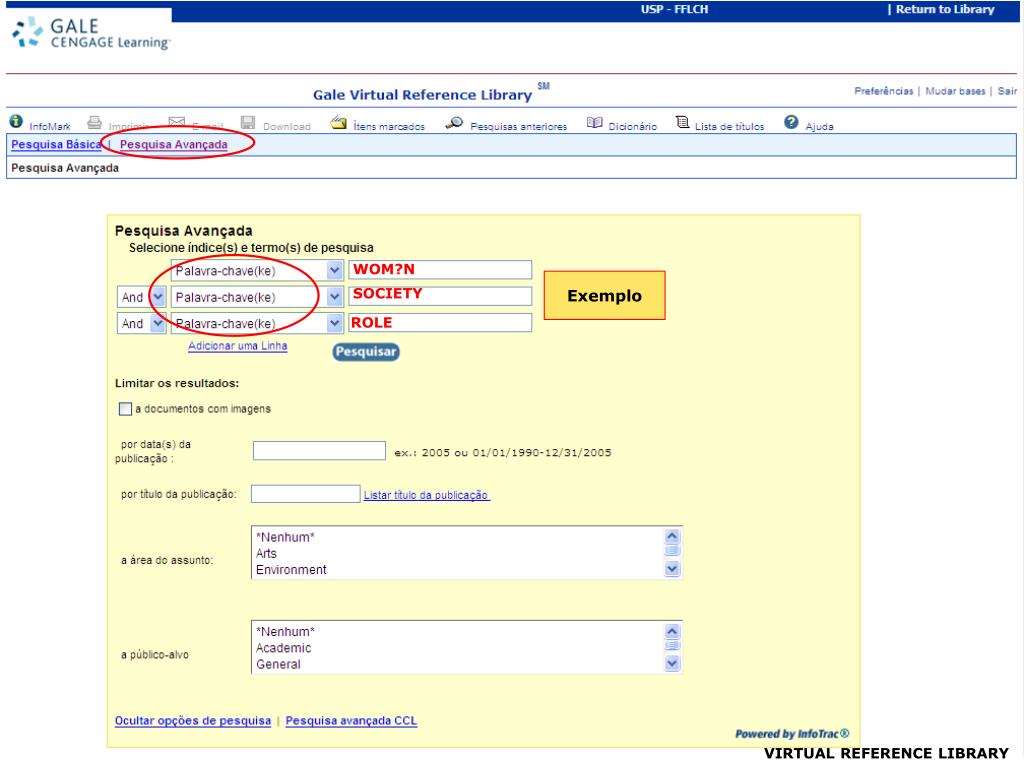This screenshot has width=1024, height=768.
Task: Switch to the Pesquisa Básica tab
Action: click(x=56, y=144)
